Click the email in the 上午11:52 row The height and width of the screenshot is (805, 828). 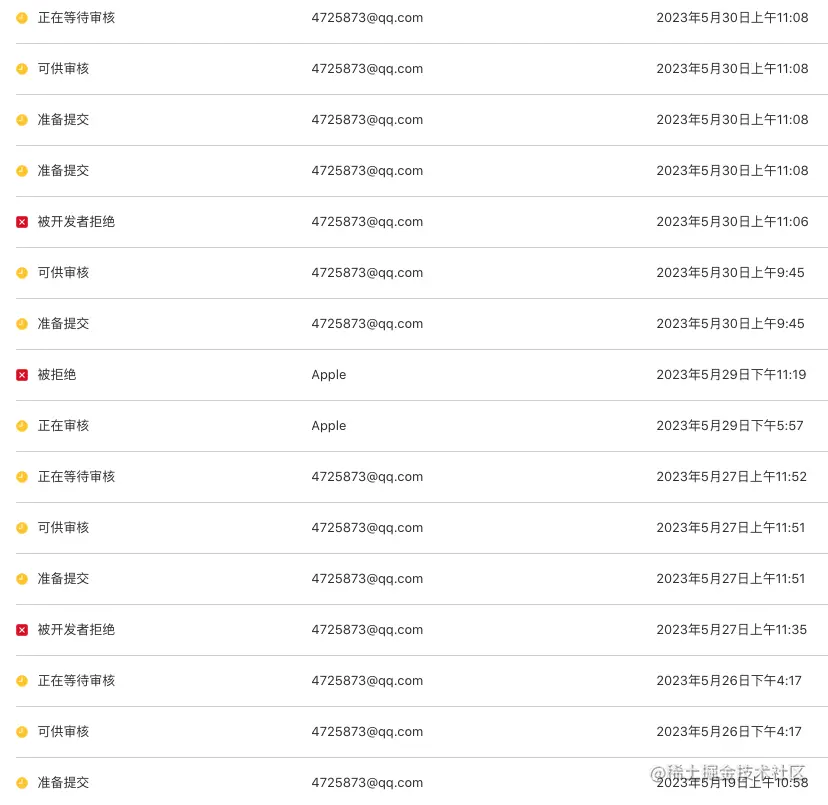pyautogui.click(x=367, y=476)
